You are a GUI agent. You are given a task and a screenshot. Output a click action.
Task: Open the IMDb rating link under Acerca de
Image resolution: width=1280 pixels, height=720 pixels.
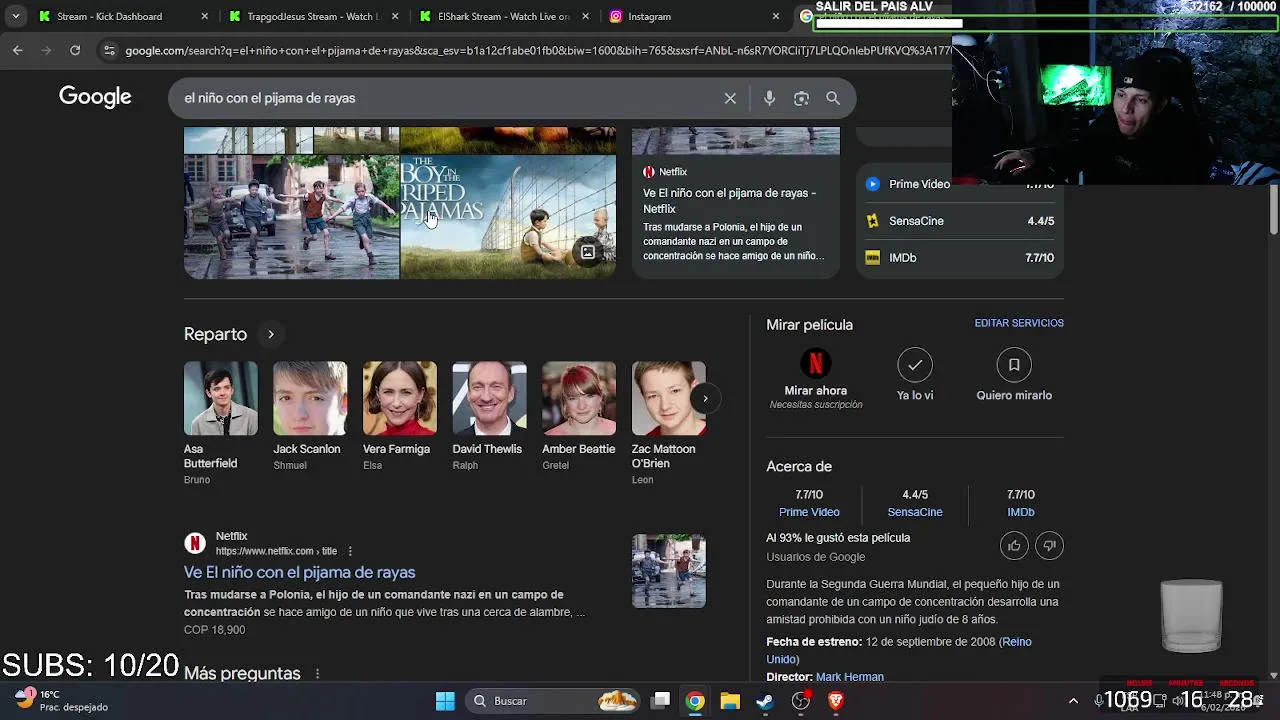click(1020, 512)
